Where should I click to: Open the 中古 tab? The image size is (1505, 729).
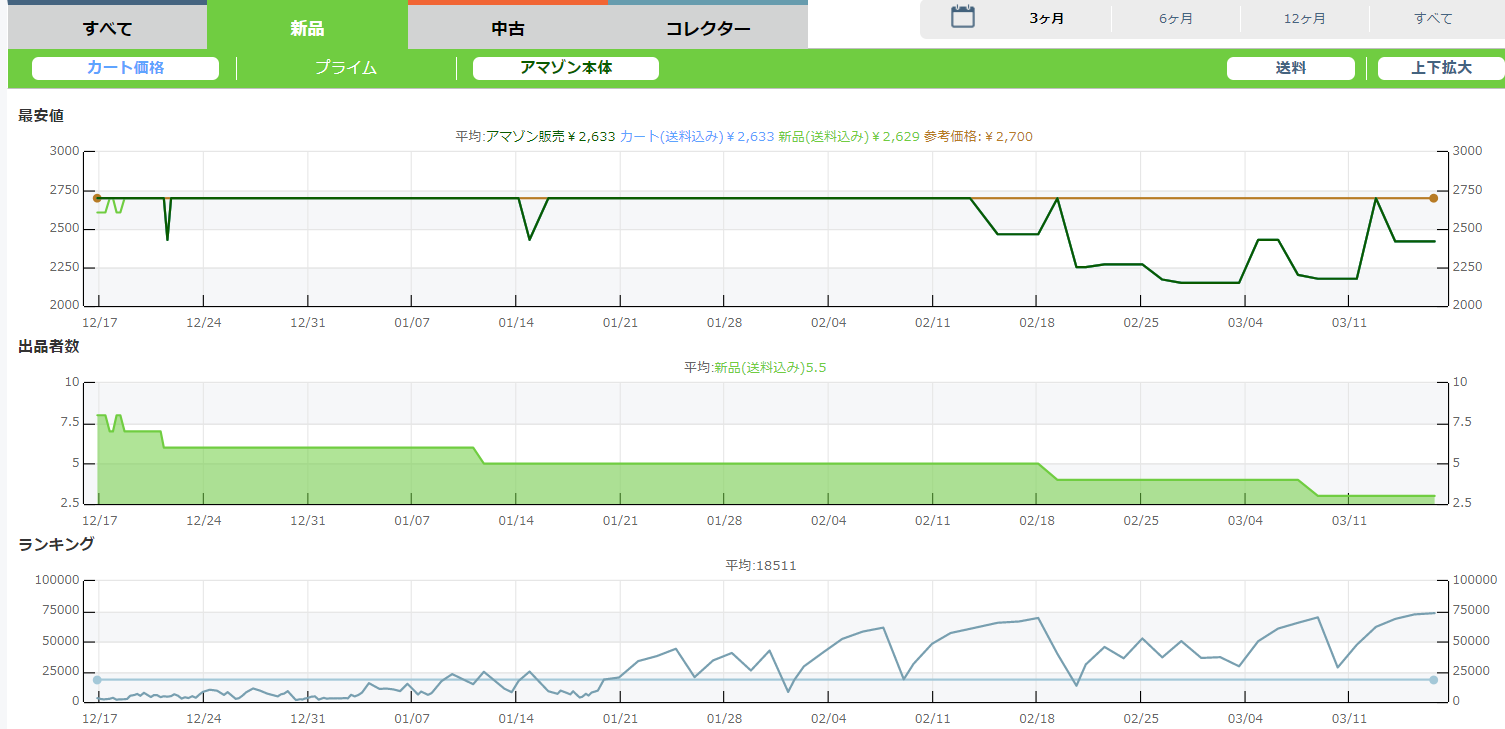coord(508,28)
